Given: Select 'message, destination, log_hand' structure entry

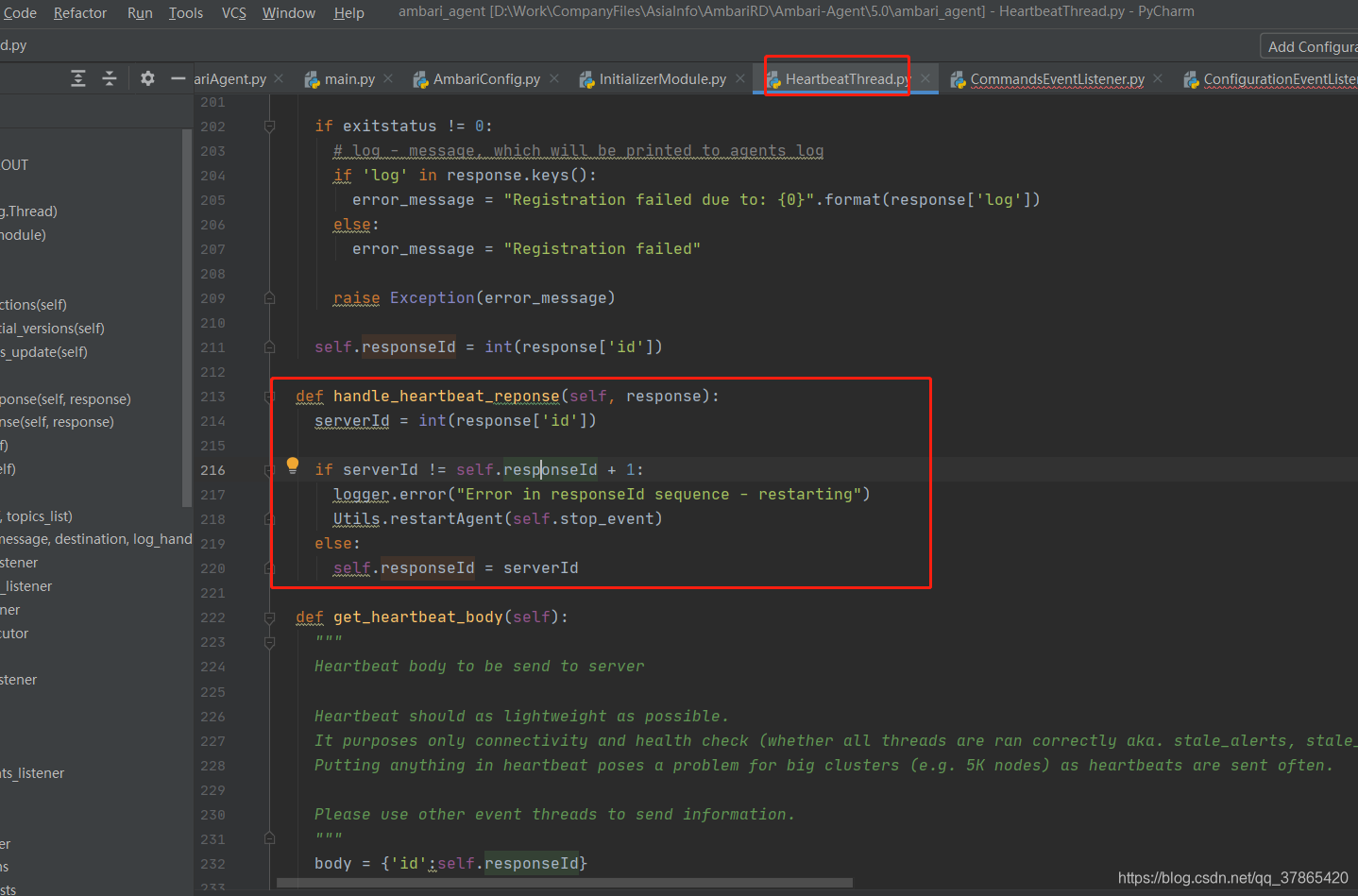Looking at the screenshot, I should pos(96,539).
